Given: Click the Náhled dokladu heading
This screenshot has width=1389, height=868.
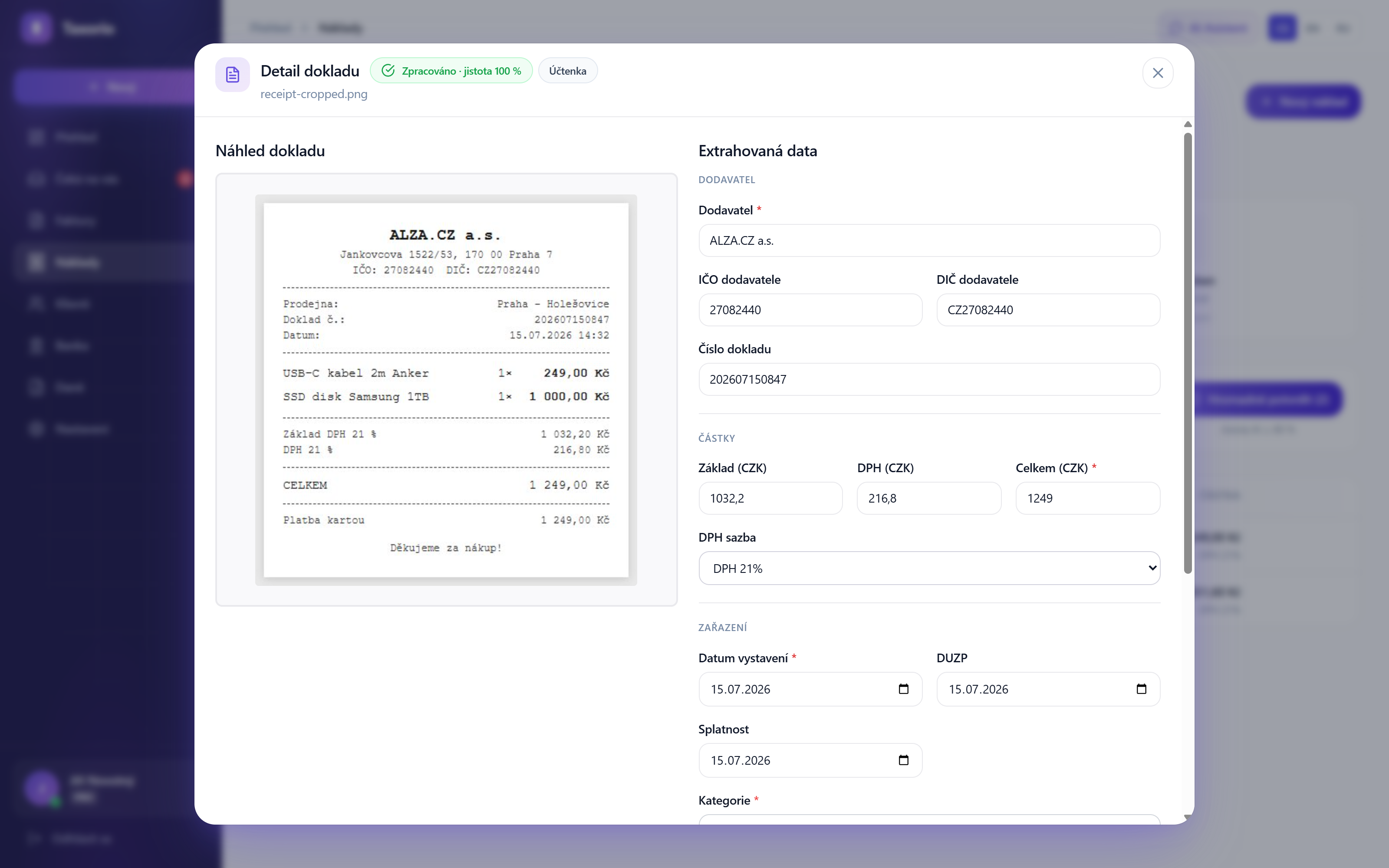Looking at the screenshot, I should 270,151.
